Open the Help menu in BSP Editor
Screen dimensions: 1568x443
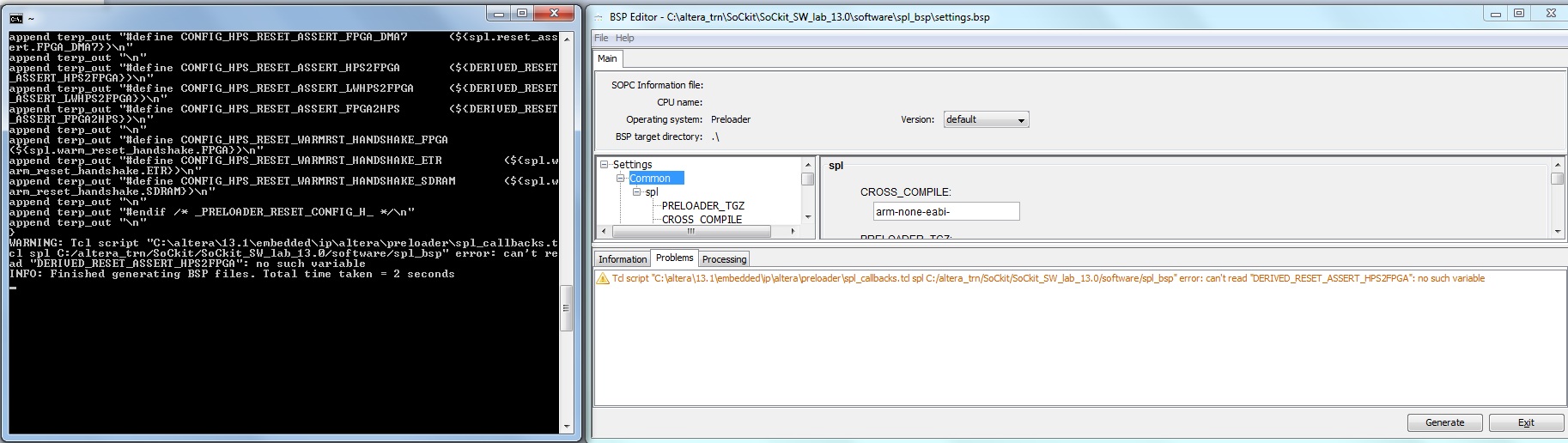click(624, 38)
